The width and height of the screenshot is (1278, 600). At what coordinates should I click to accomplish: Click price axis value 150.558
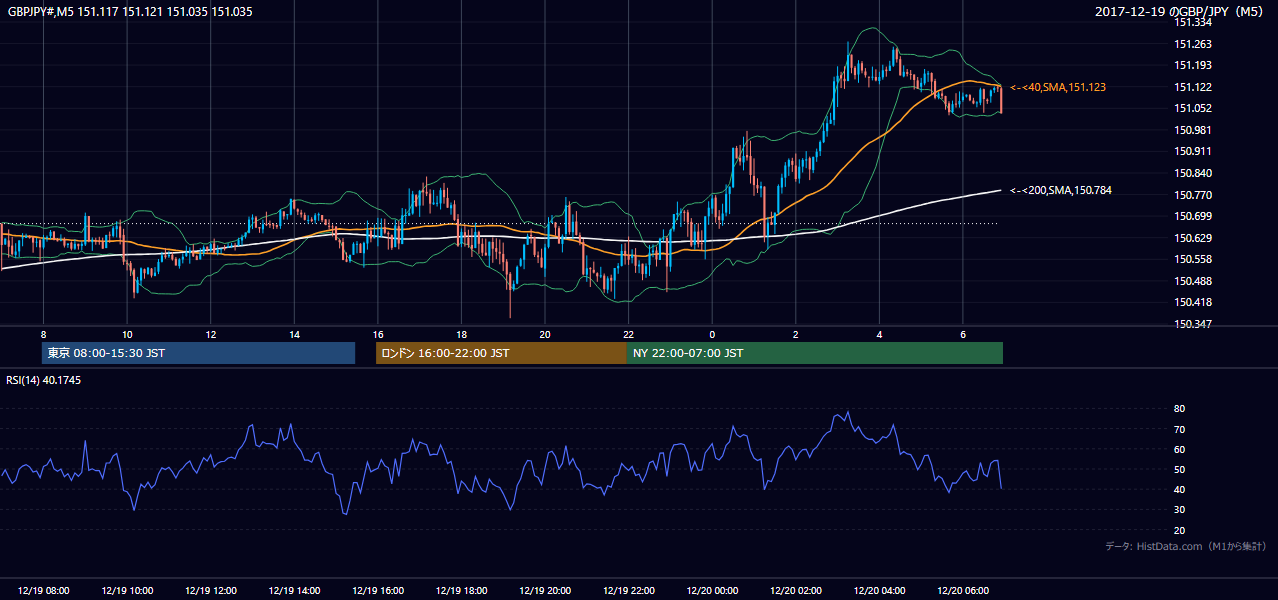[x=1193, y=259]
